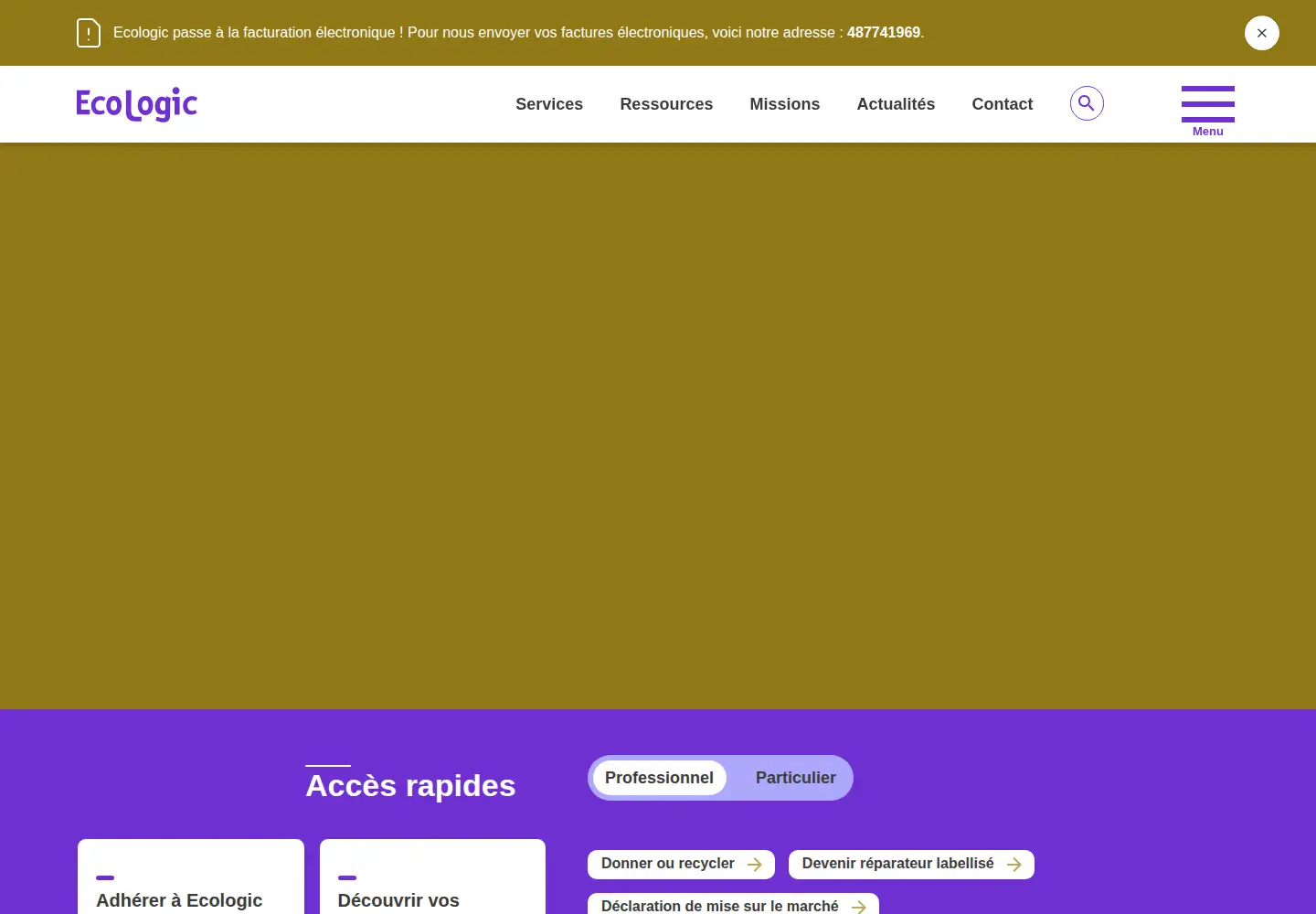Open the Ressources menu
Viewport: 1316px width, 914px height.
click(x=666, y=104)
